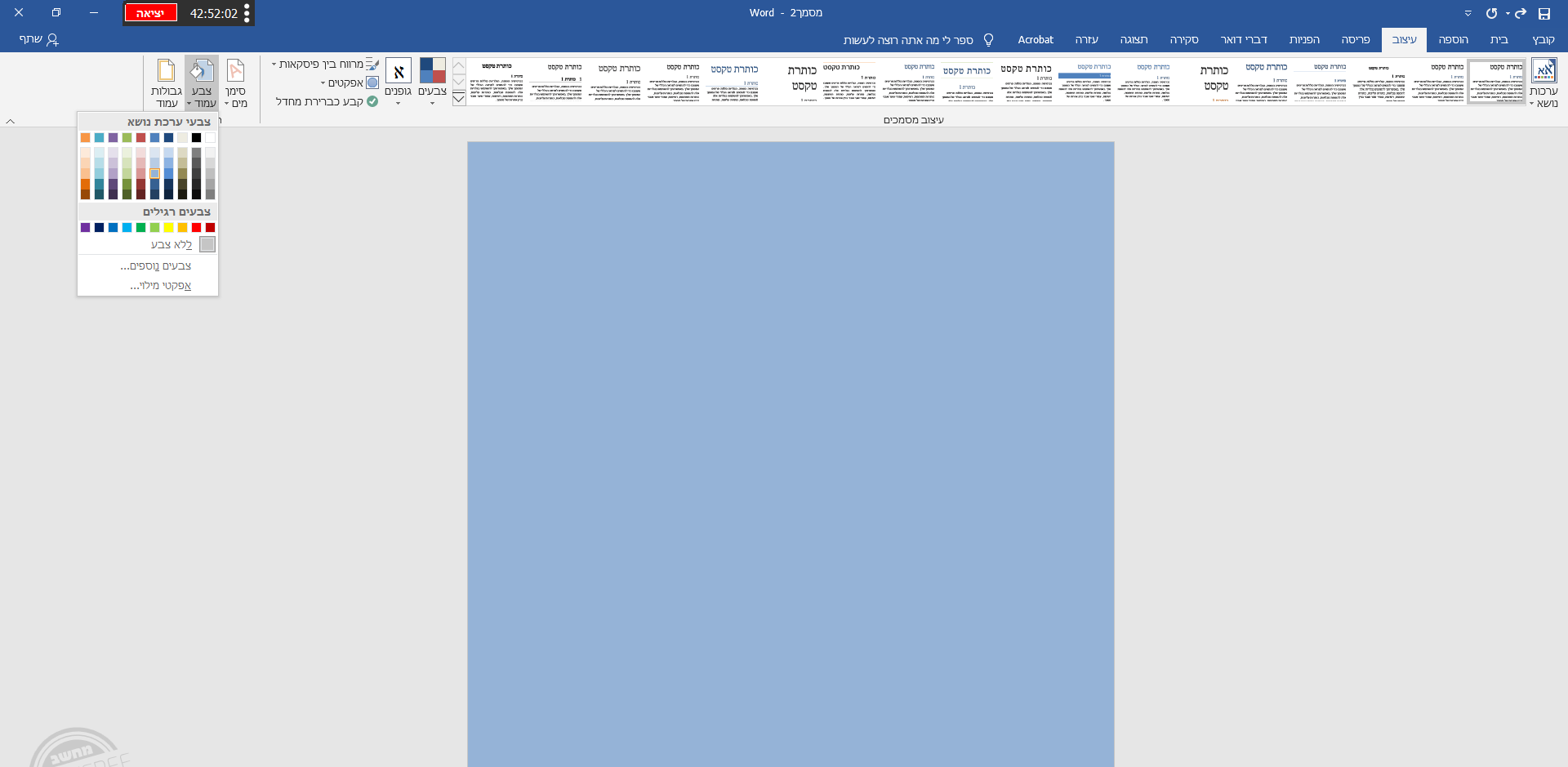
Task: Click Set as Default (קבע כברירת מחדל)
Action: [327, 101]
